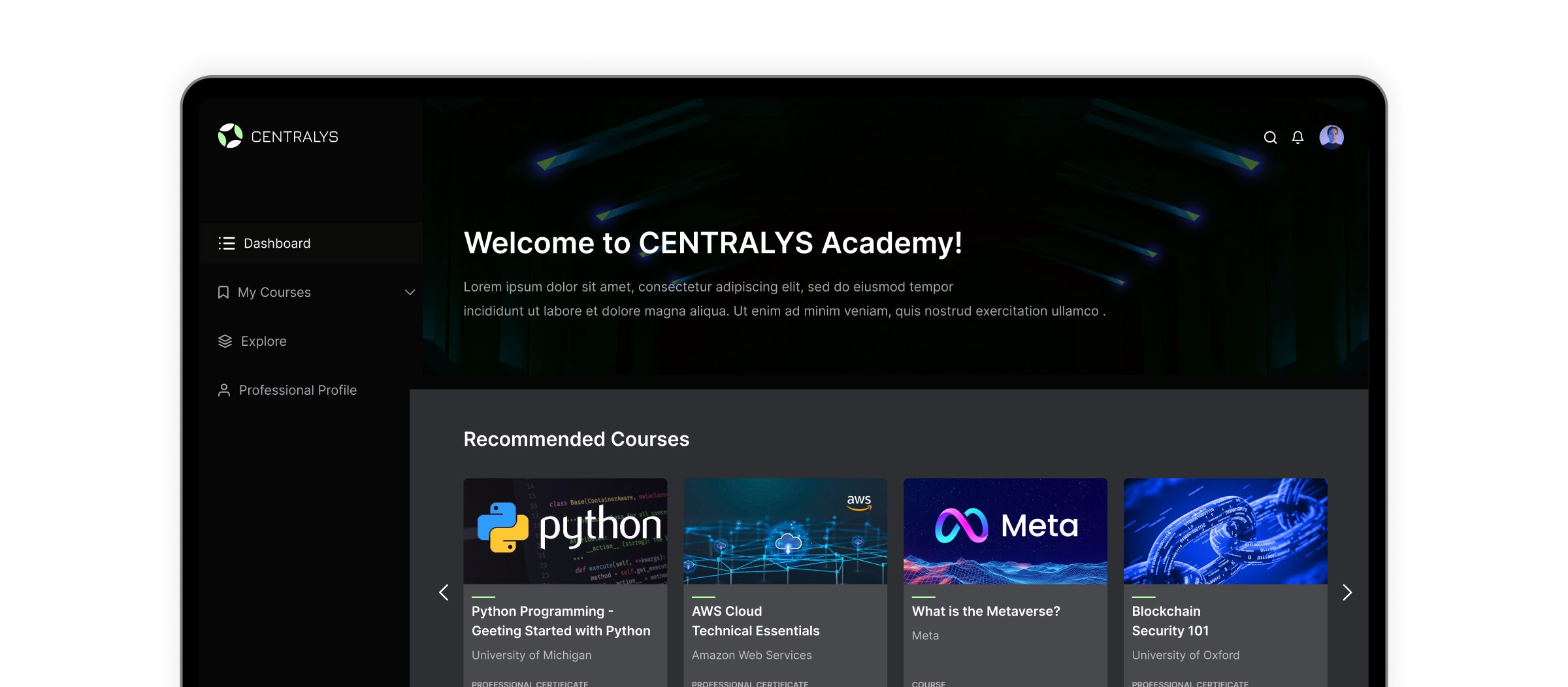Click Professional Certificate label on Python card
The height and width of the screenshot is (687, 1568).
530,684
